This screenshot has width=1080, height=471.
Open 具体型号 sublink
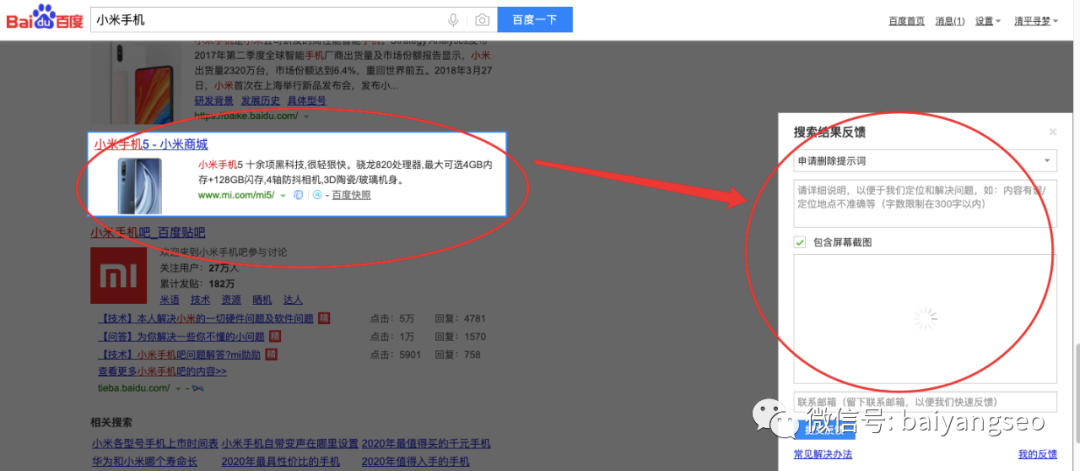307,101
